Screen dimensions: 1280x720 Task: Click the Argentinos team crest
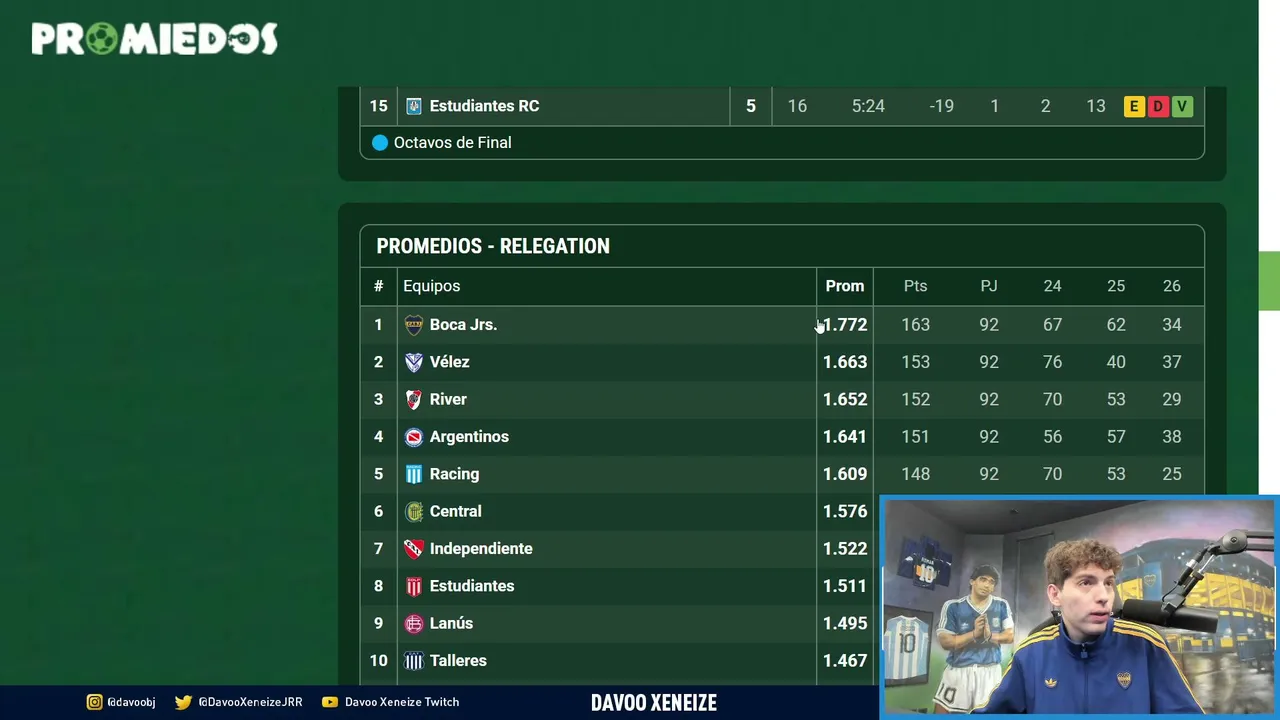[414, 437]
